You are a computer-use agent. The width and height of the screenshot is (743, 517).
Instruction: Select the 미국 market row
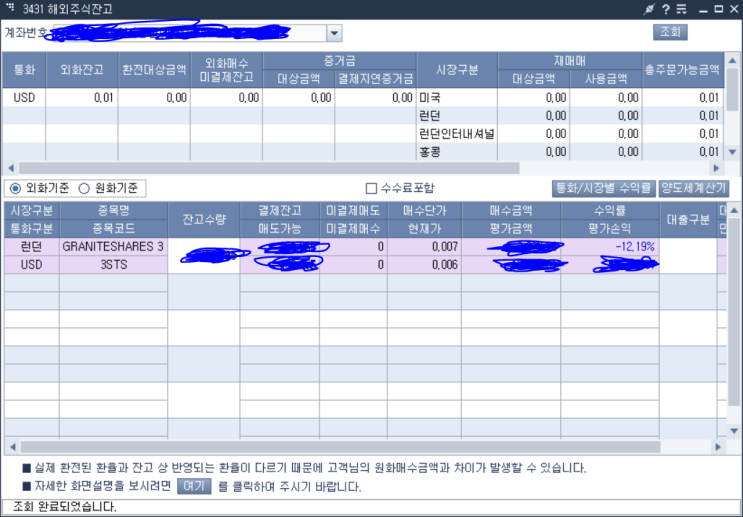457,98
